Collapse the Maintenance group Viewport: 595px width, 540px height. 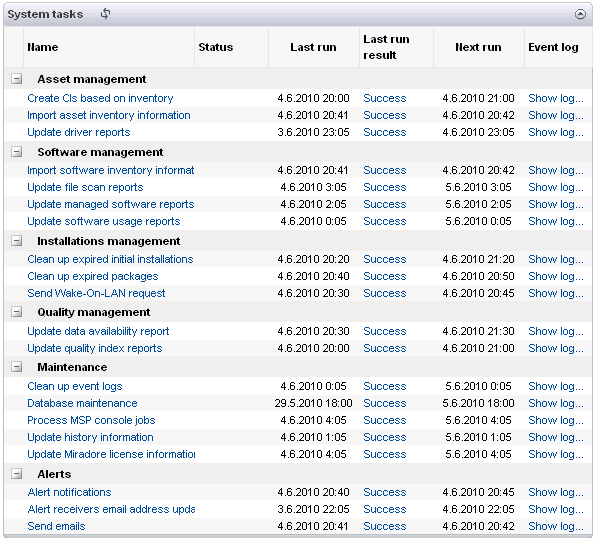point(16,367)
